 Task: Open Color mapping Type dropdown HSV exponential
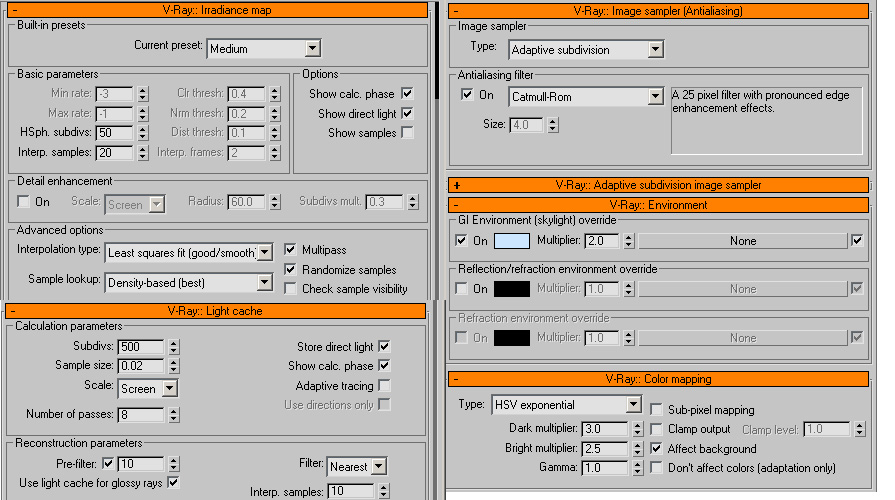566,405
